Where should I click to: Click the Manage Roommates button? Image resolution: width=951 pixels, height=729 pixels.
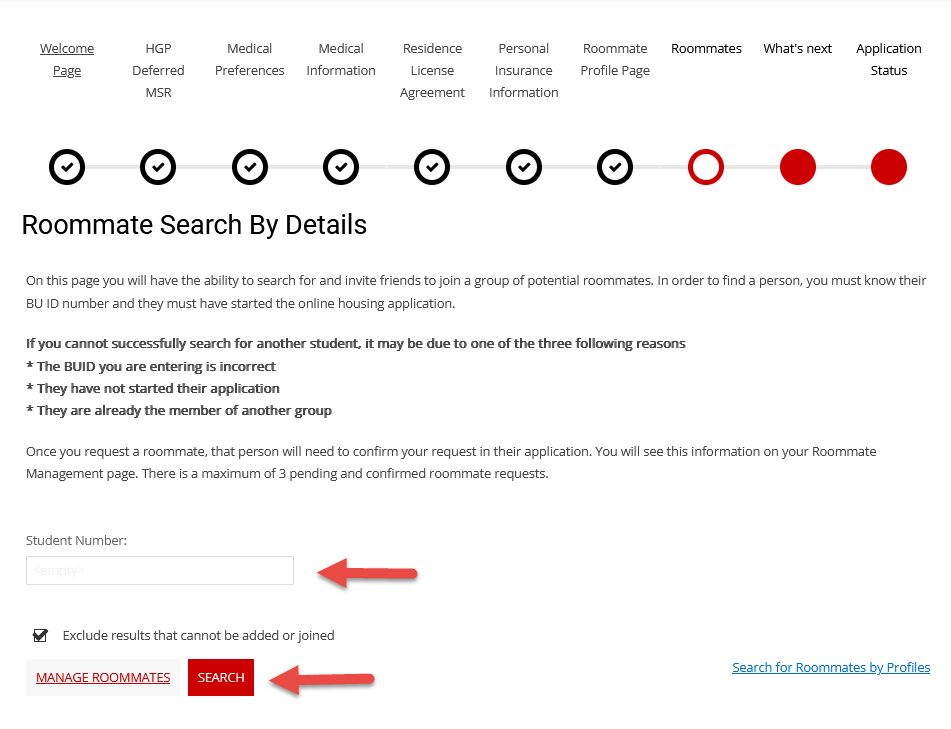103,677
